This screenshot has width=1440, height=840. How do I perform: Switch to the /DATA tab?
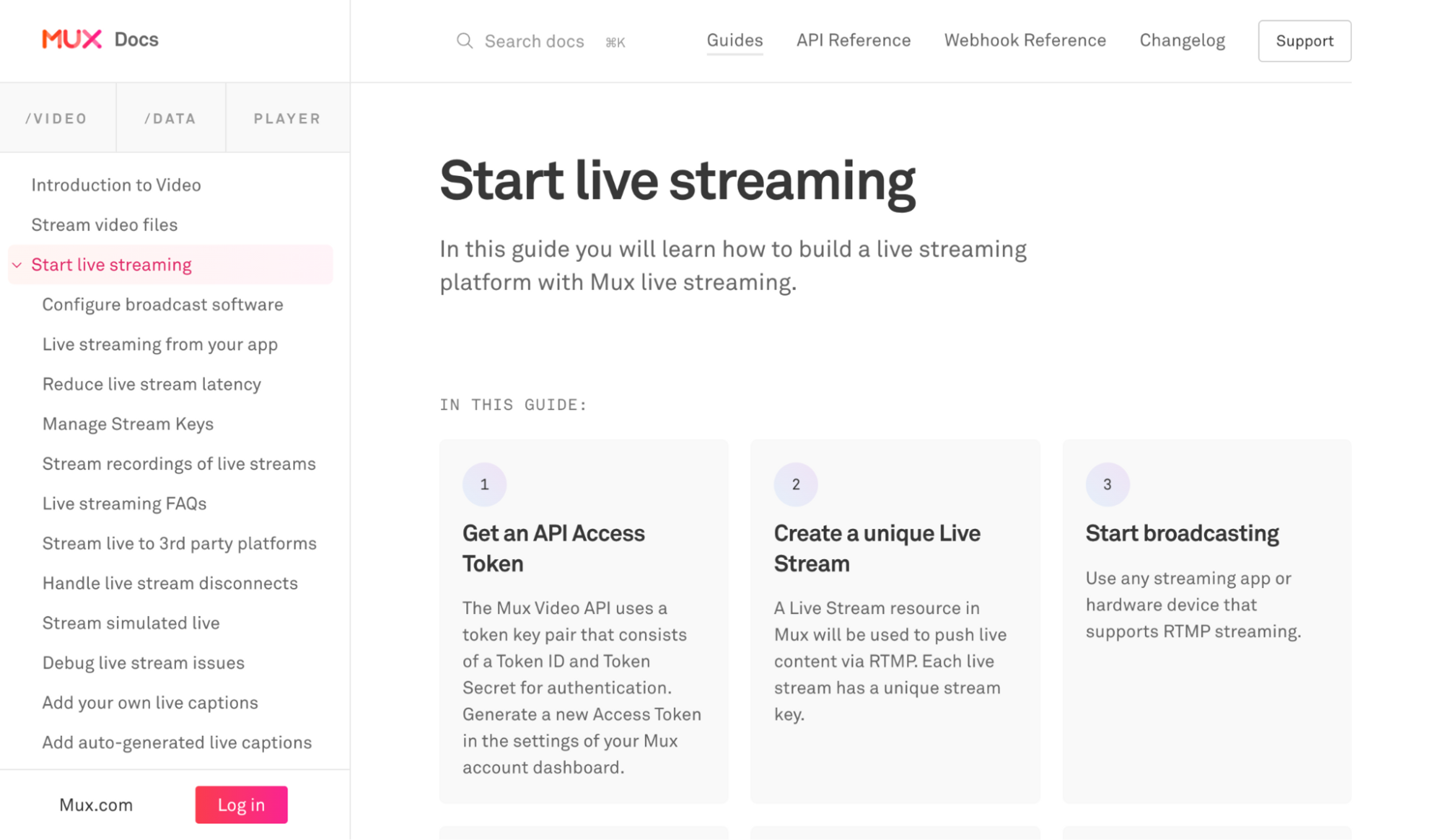[x=171, y=118]
